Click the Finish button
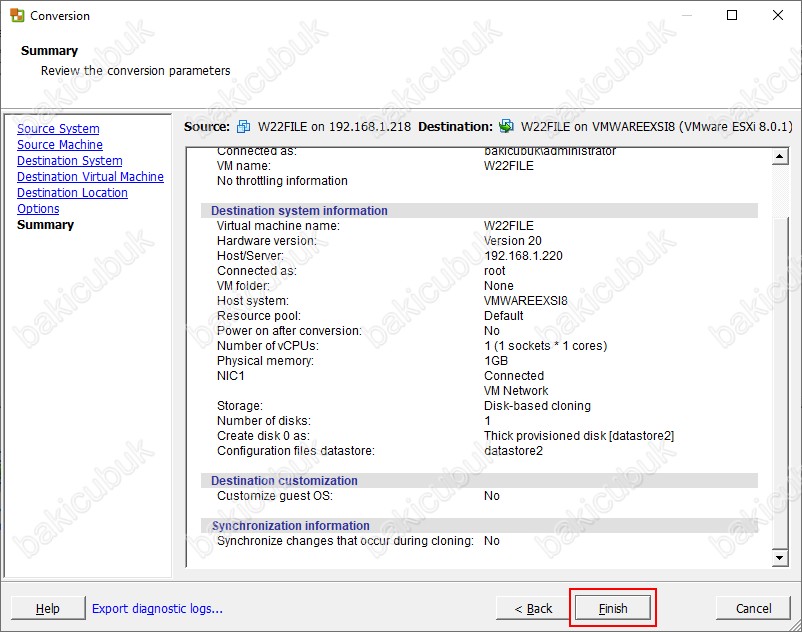Image resolution: width=802 pixels, height=632 pixels. (x=613, y=608)
